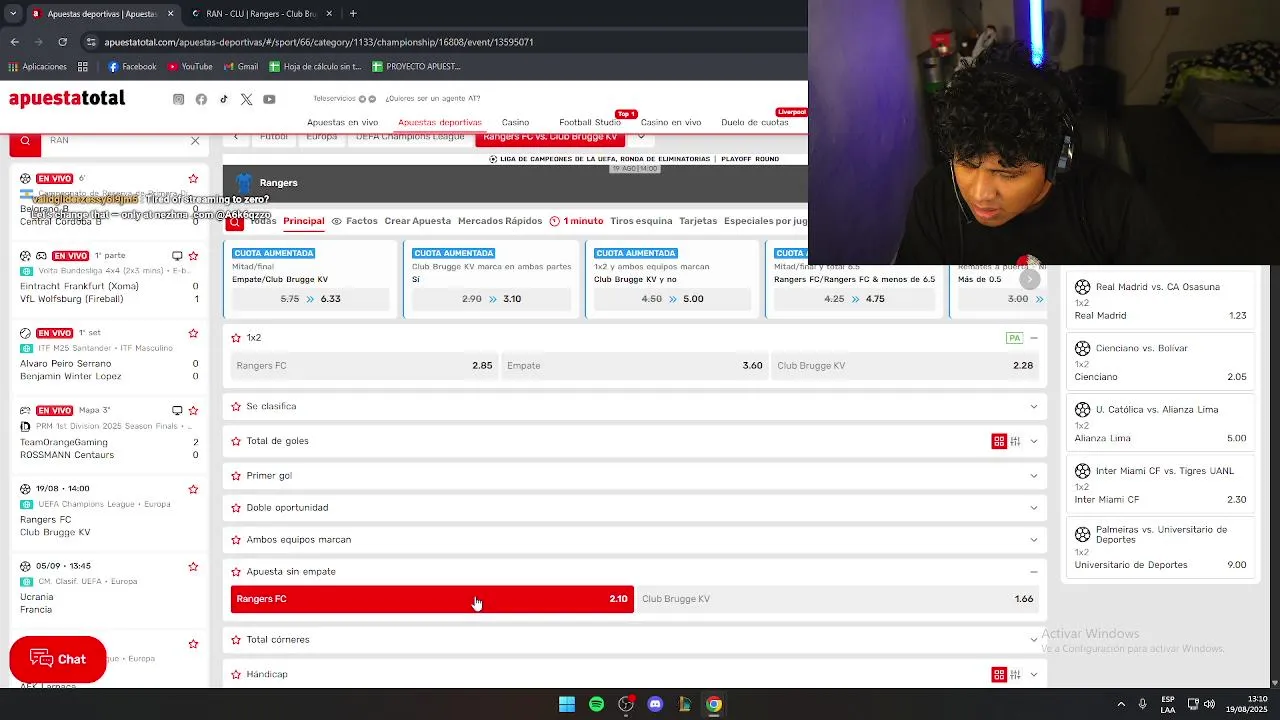
Task: Star the 1x2 market
Action: click(x=236, y=338)
